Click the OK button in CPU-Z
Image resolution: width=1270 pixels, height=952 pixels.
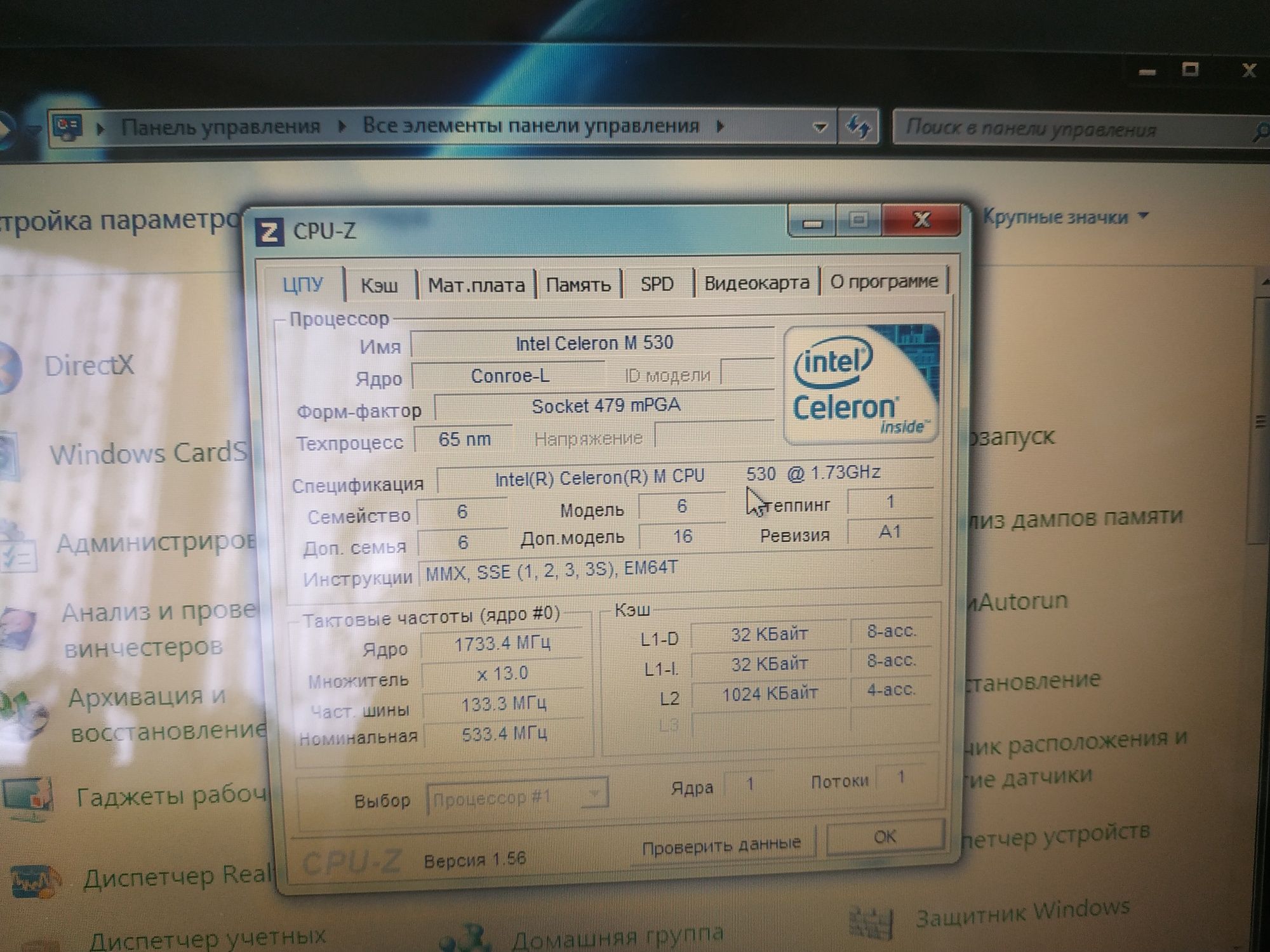pyautogui.click(x=885, y=837)
